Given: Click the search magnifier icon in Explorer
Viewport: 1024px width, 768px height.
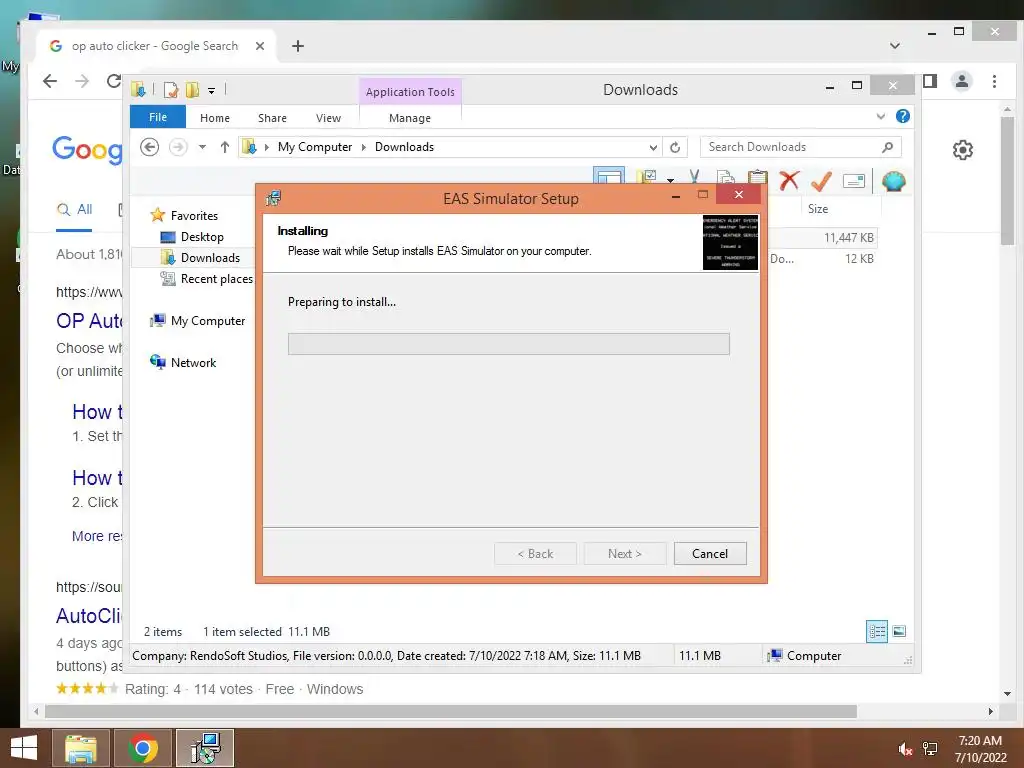Looking at the screenshot, I should tap(888, 147).
